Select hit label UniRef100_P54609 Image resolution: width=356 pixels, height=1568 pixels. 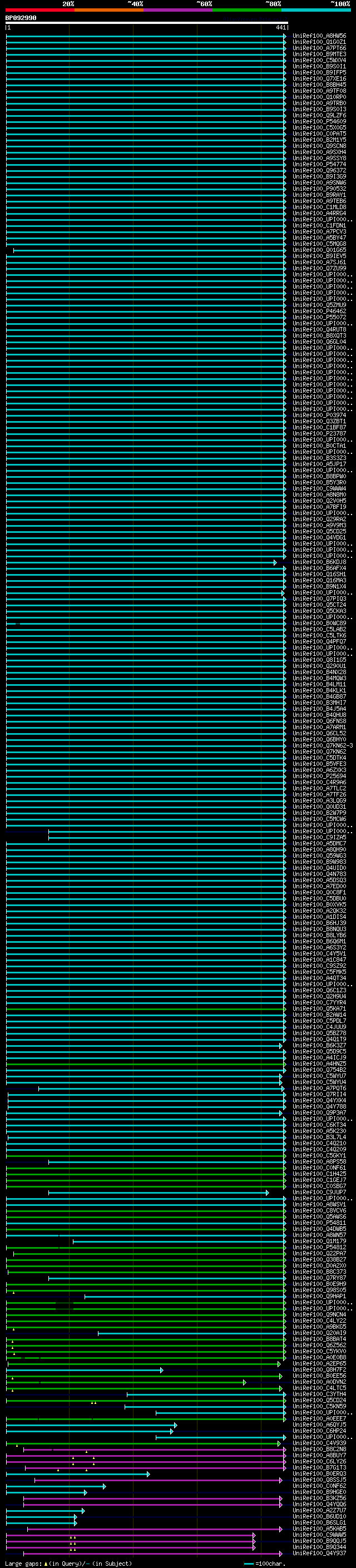pyautogui.click(x=319, y=122)
